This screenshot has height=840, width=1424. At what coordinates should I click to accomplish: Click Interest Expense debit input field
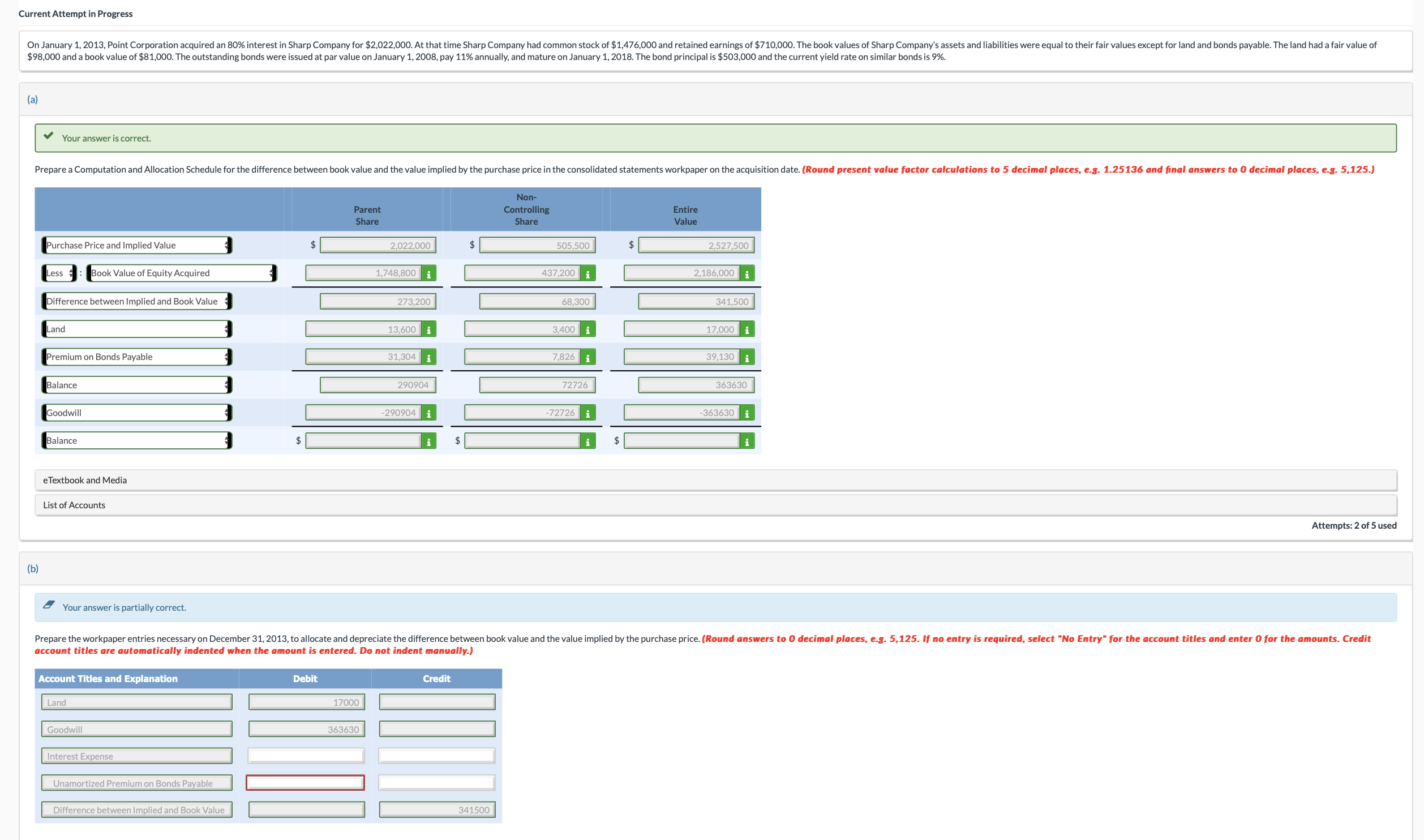click(x=306, y=756)
